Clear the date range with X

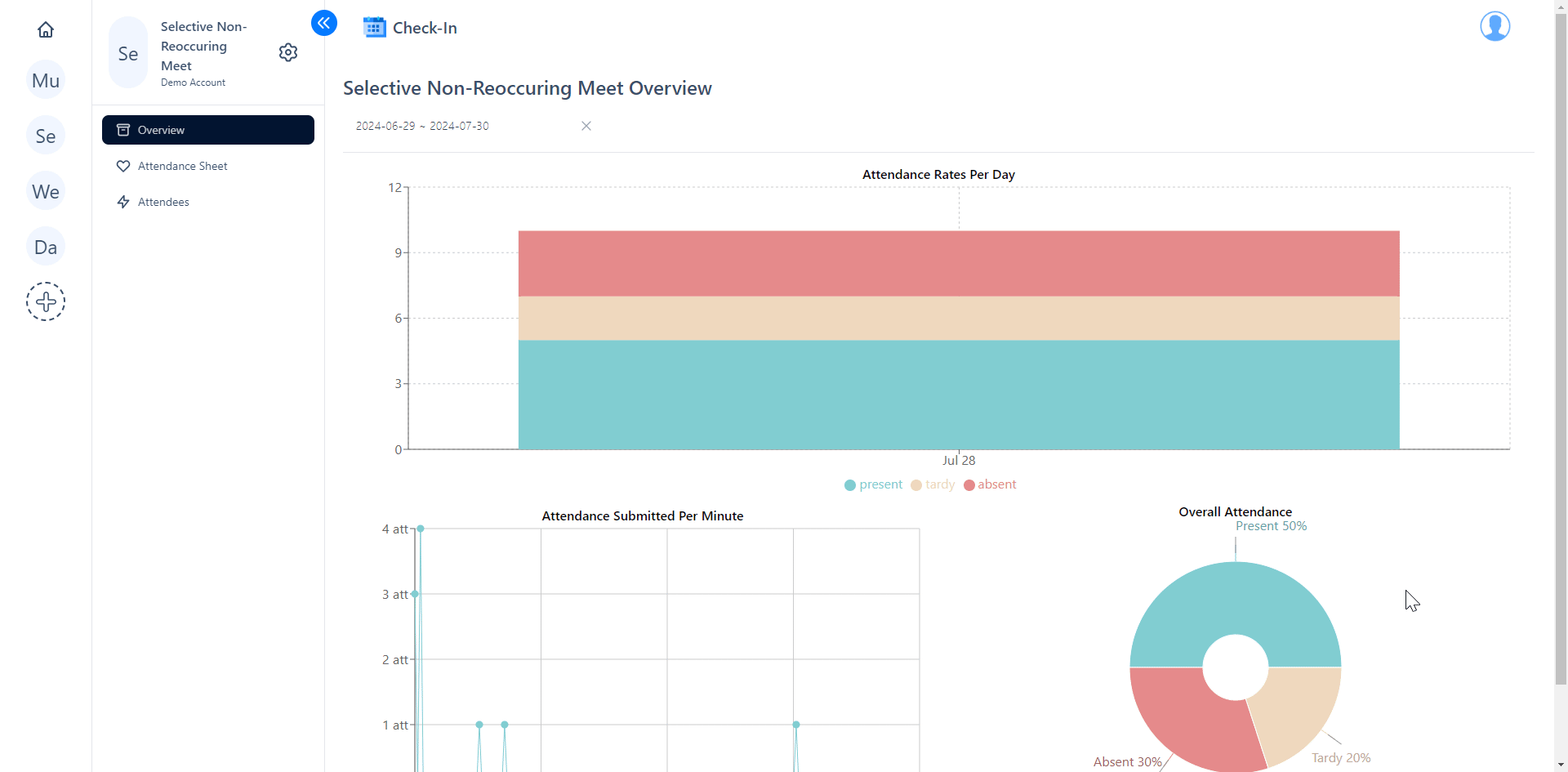[x=586, y=126]
